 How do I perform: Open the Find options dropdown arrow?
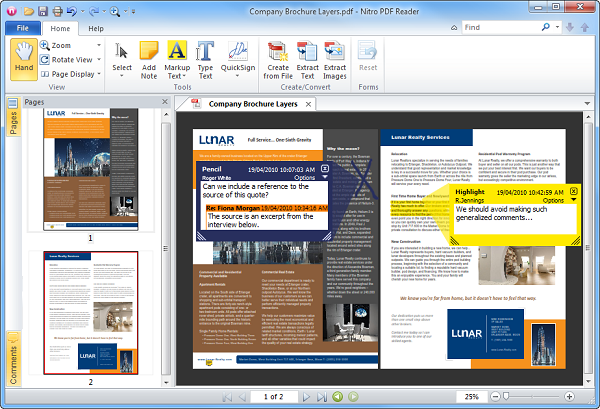(x=557, y=27)
